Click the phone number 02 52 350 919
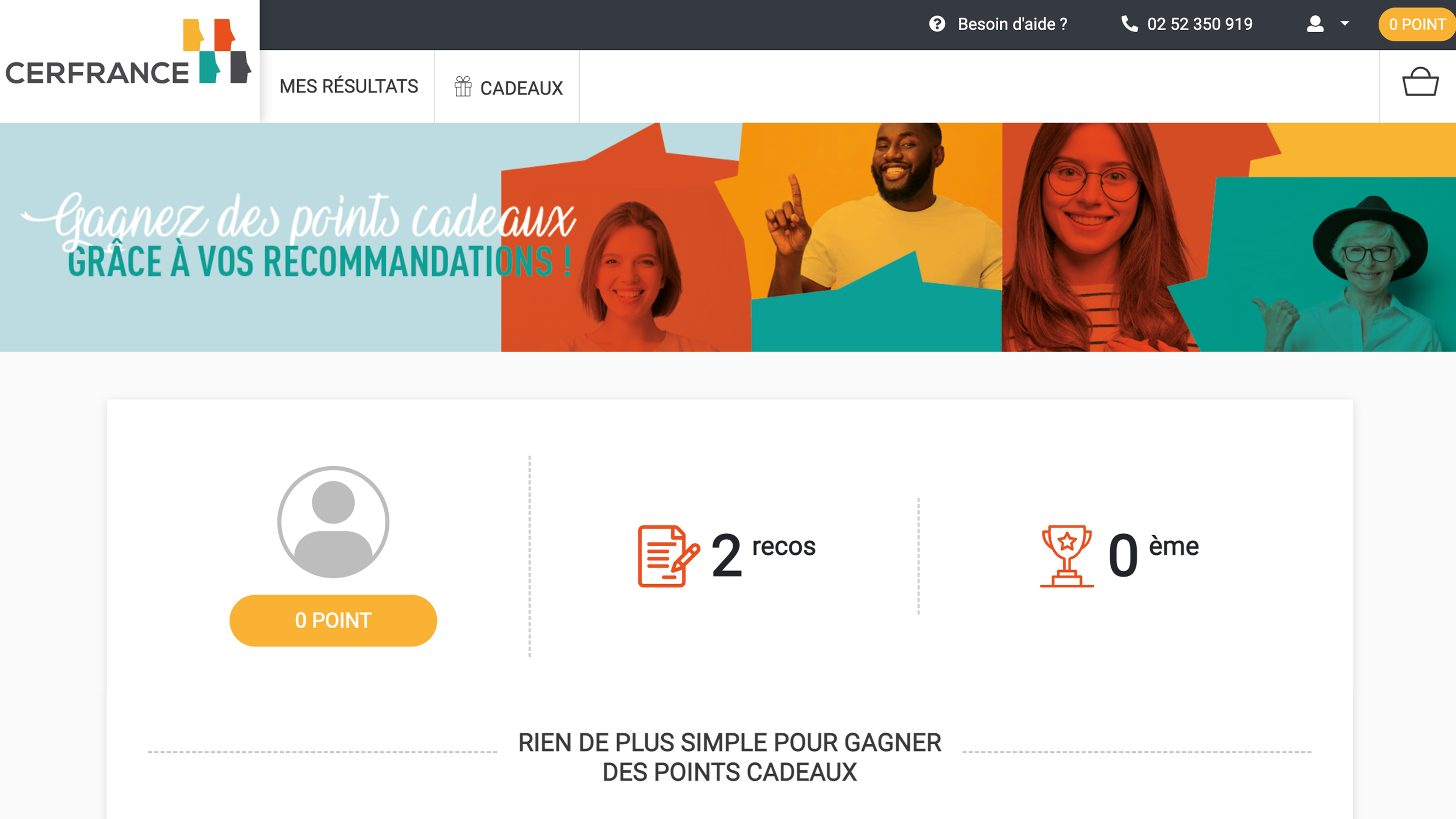Viewport: 1456px width, 819px height. coord(1200,24)
